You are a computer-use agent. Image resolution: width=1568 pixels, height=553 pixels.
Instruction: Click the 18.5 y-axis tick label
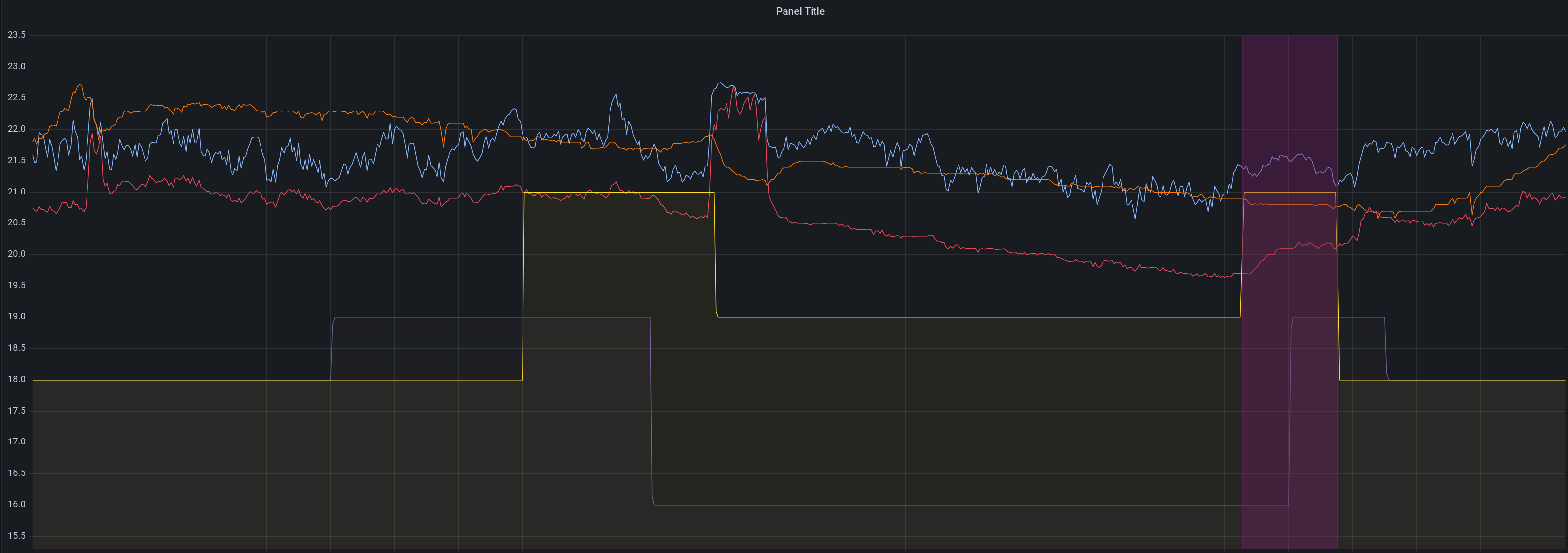pyautogui.click(x=16, y=348)
